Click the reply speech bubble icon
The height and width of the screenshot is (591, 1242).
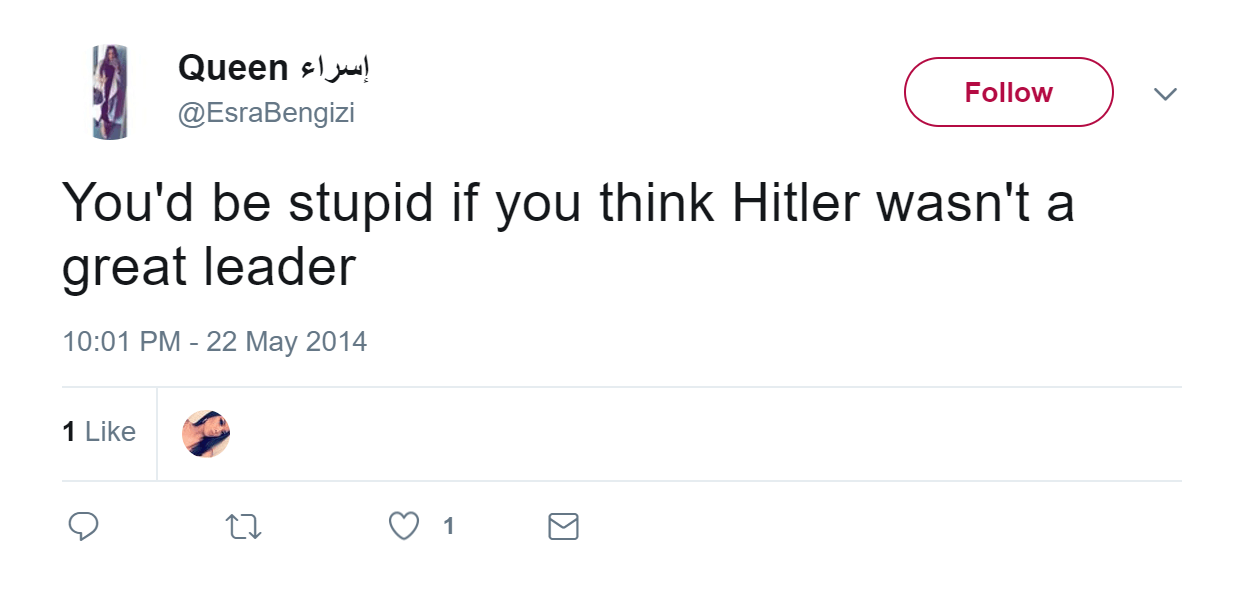(x=83, y=526)
